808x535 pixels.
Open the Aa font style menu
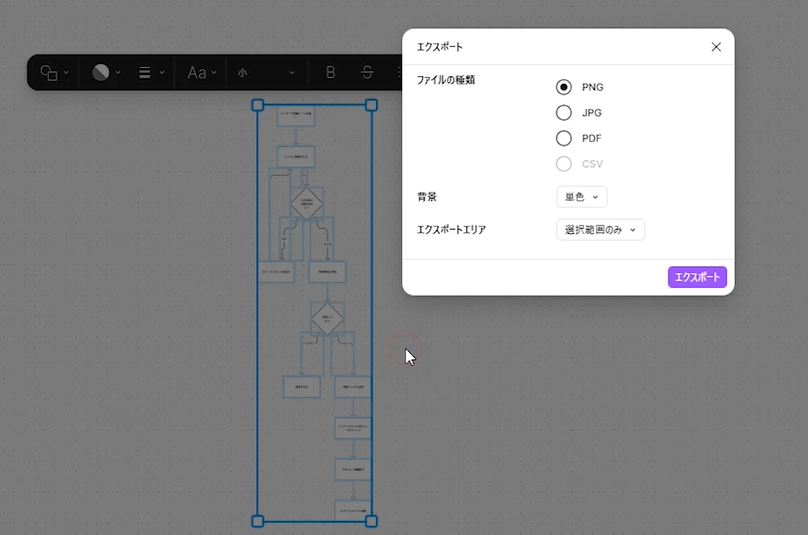point(201,72)
